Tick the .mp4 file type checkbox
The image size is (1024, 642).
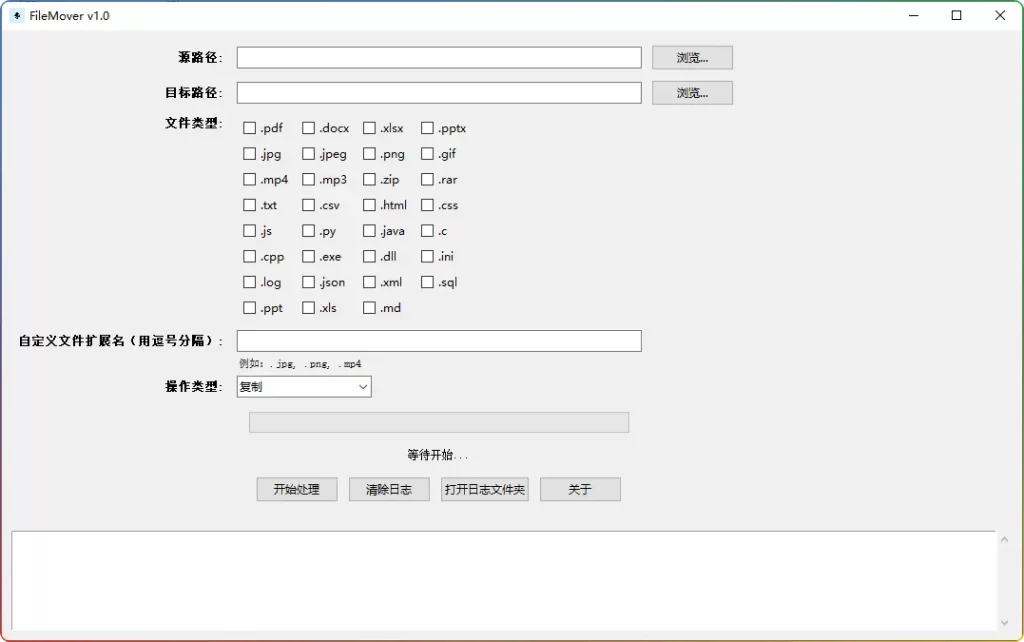(250, 180)
